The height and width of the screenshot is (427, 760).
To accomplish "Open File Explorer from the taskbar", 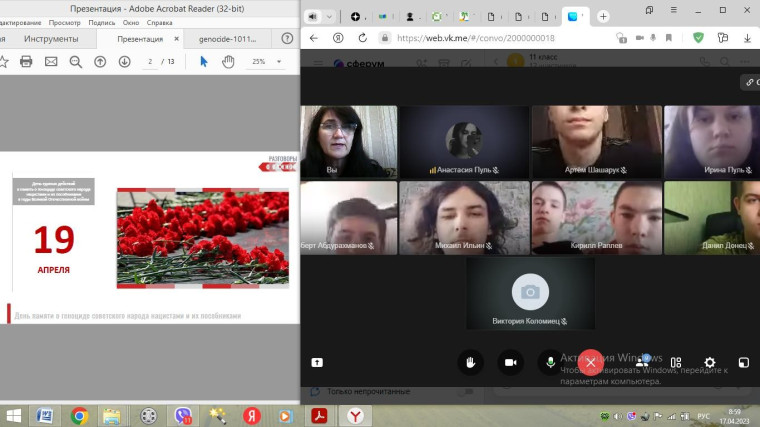I will click(x=111, y=416).
